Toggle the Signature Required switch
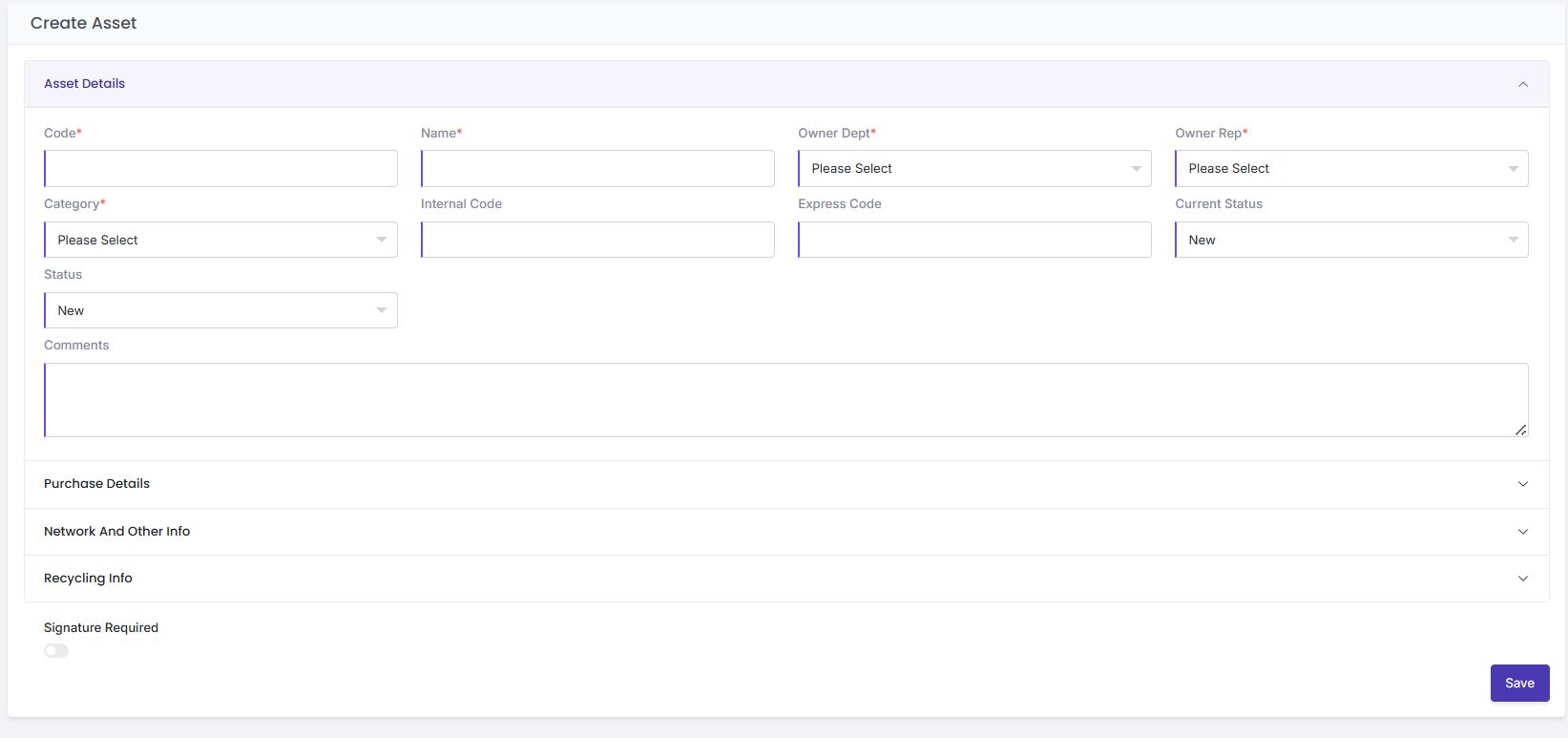 tap(56, 651)
